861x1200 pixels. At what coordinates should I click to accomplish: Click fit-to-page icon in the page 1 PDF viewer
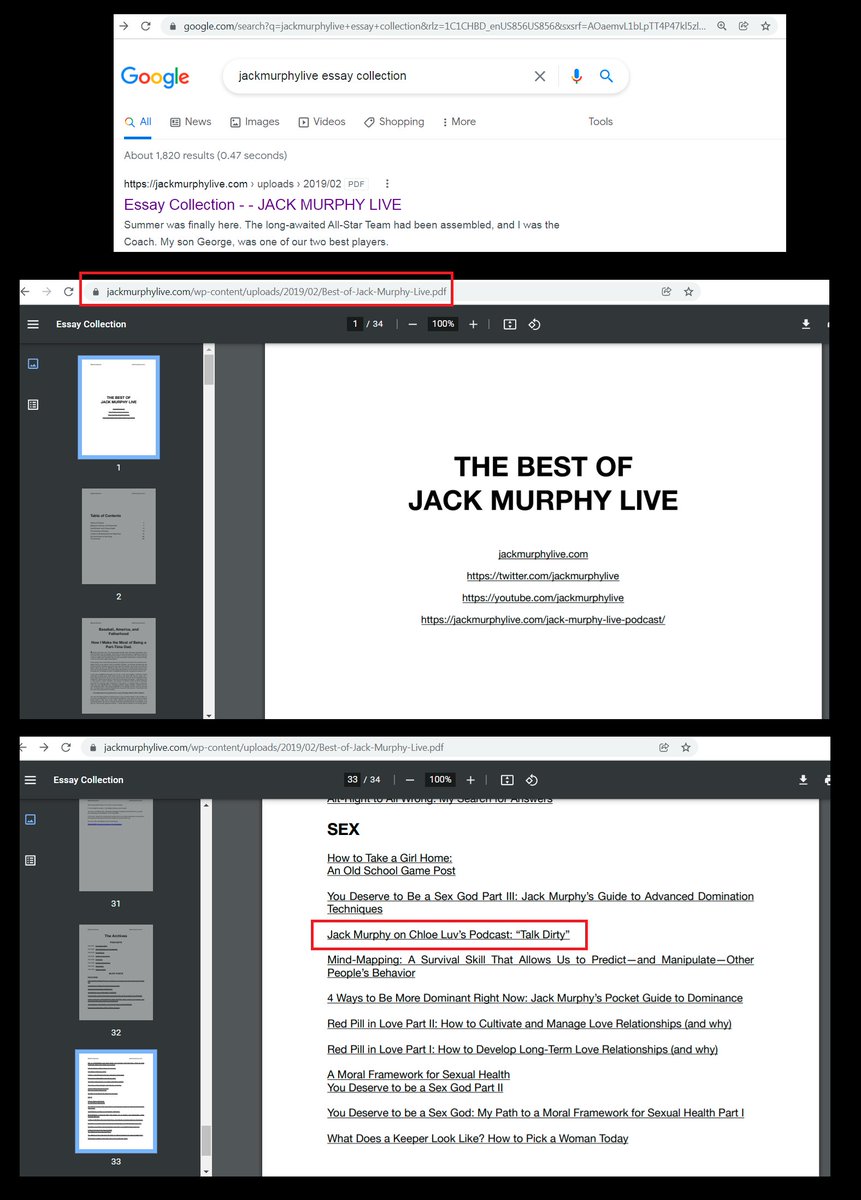pyautogui.click(x=509, y=324)
